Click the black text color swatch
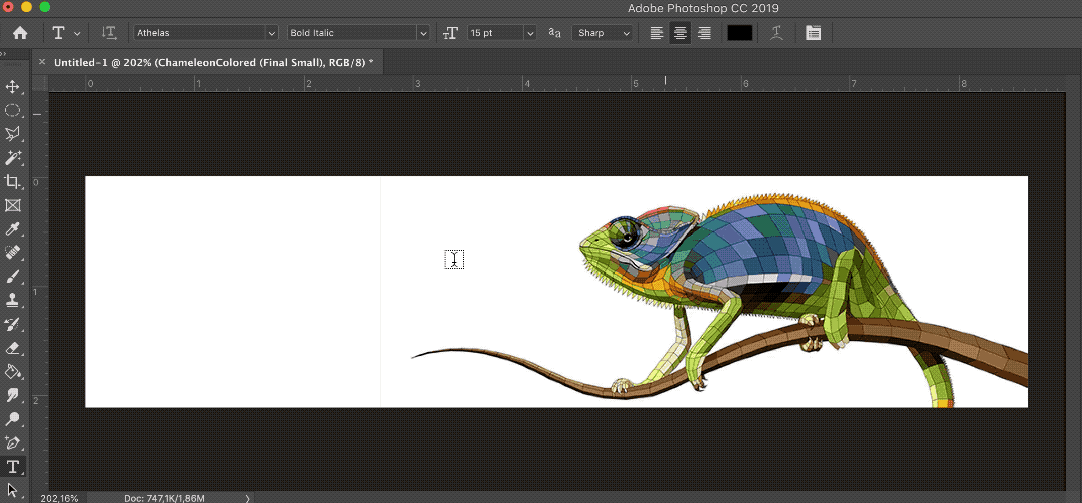The image size is (1082, 503). (739, 33)
